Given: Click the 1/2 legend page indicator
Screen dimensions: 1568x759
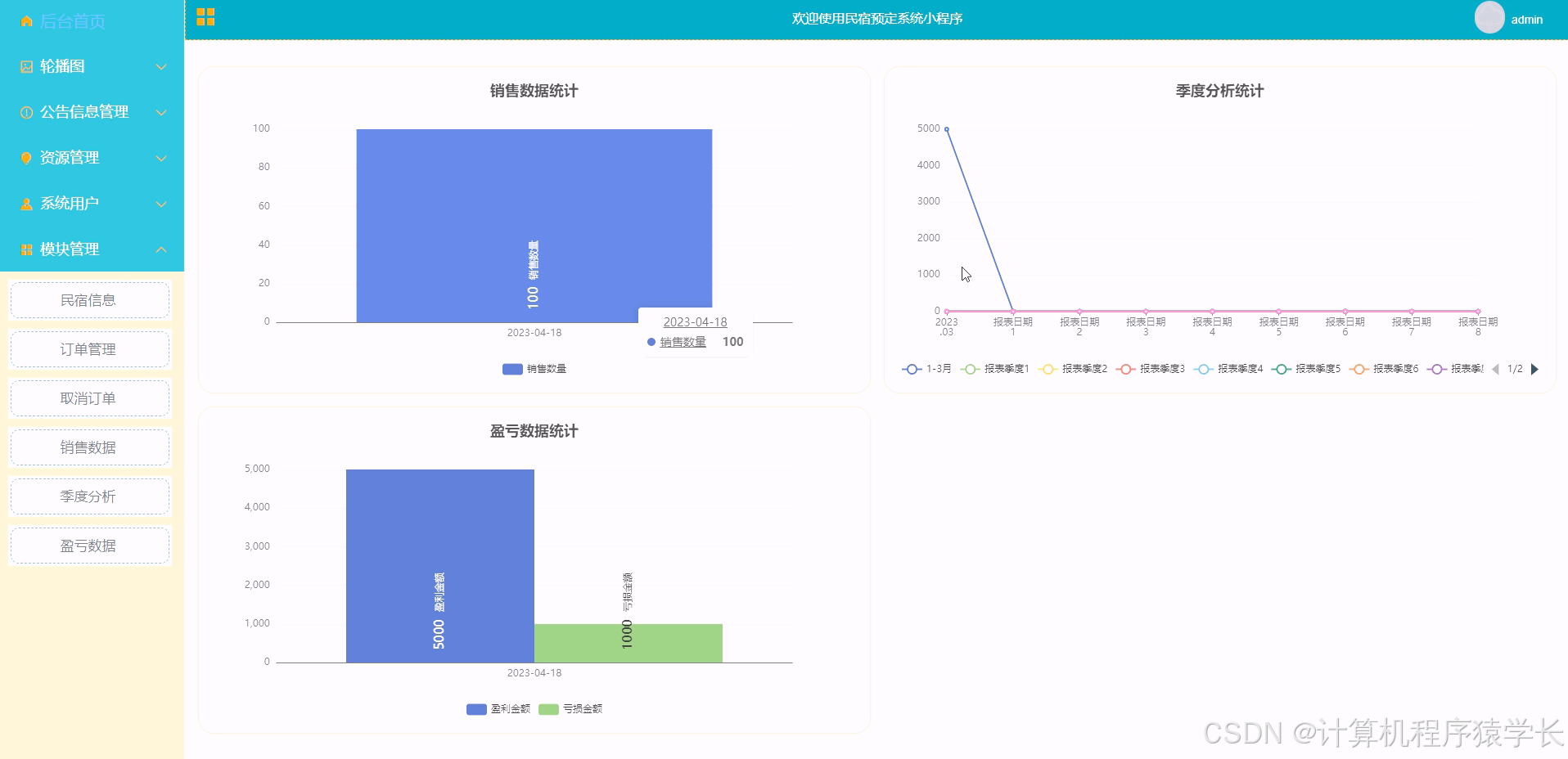Looking at the screenshot, I should 1515,369.
